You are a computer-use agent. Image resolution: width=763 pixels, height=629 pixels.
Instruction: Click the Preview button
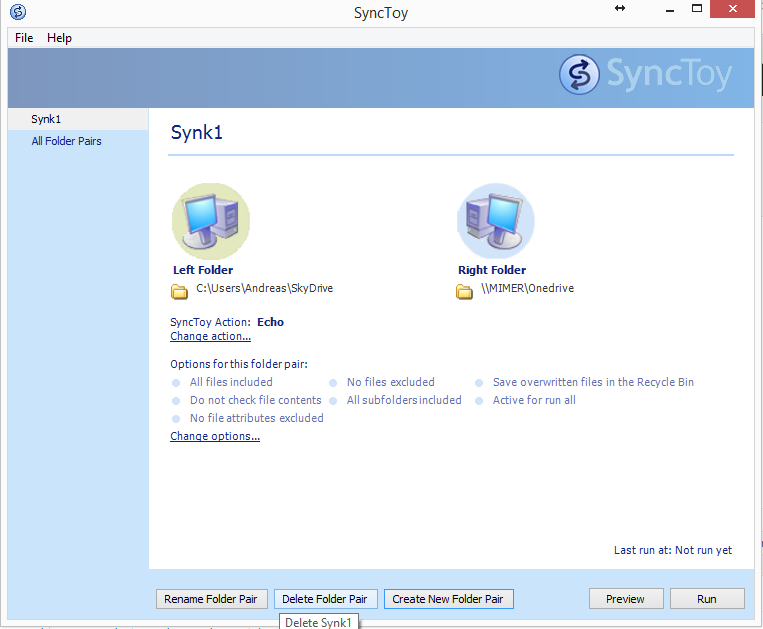click(x=626, y=599)
